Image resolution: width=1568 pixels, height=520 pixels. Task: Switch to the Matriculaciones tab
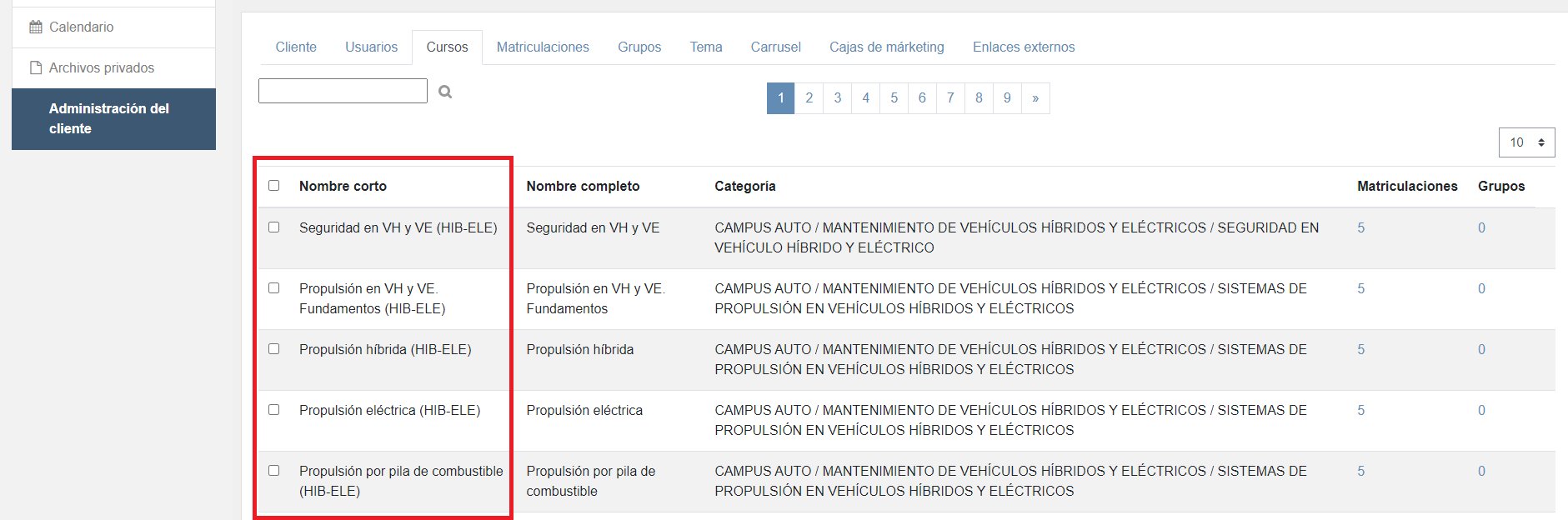pos(543,47)
